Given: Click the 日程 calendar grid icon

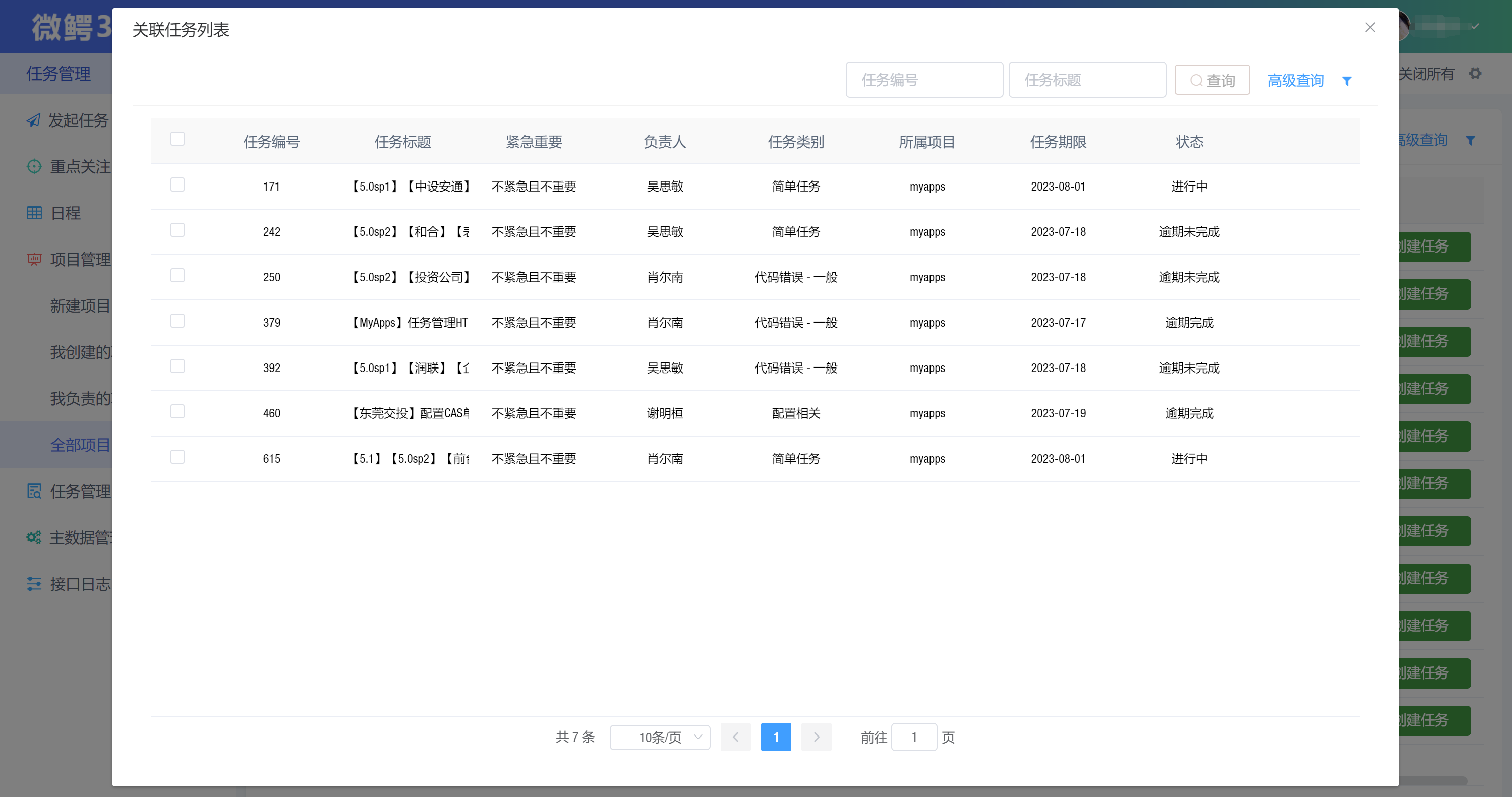Looking at the screenshot, I should 34,213.
